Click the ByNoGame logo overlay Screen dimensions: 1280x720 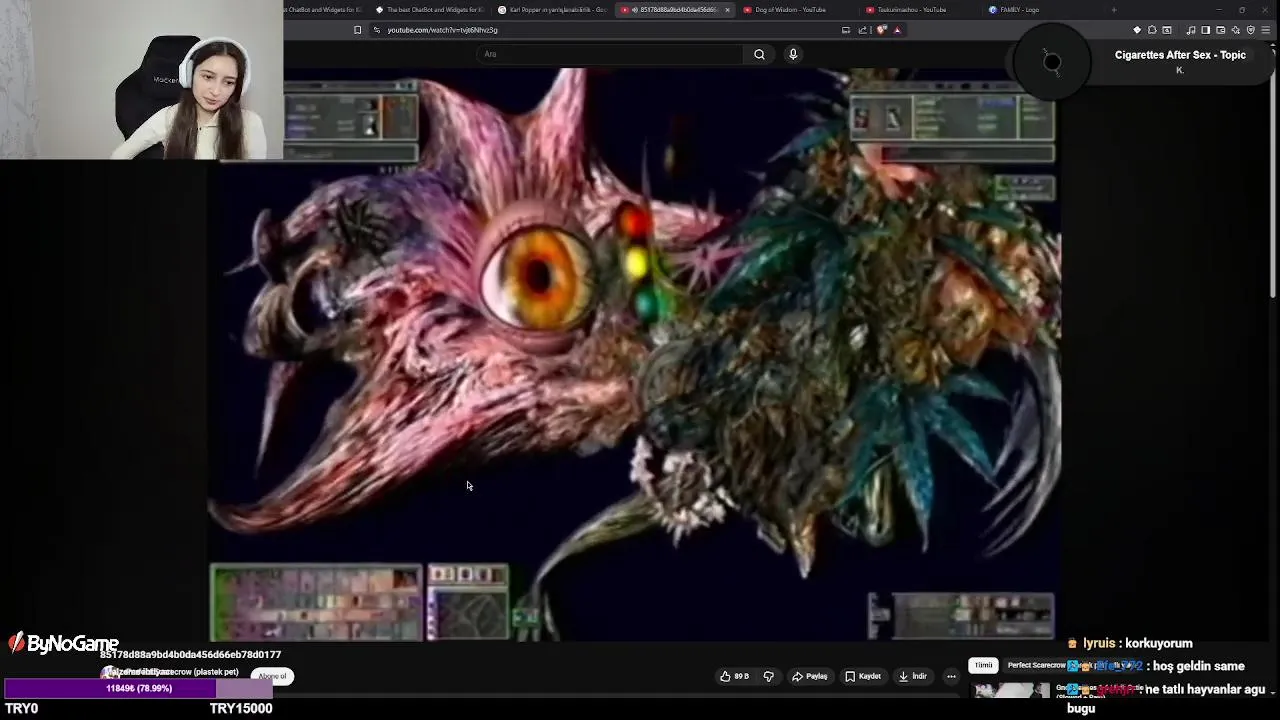coord(64,644)
